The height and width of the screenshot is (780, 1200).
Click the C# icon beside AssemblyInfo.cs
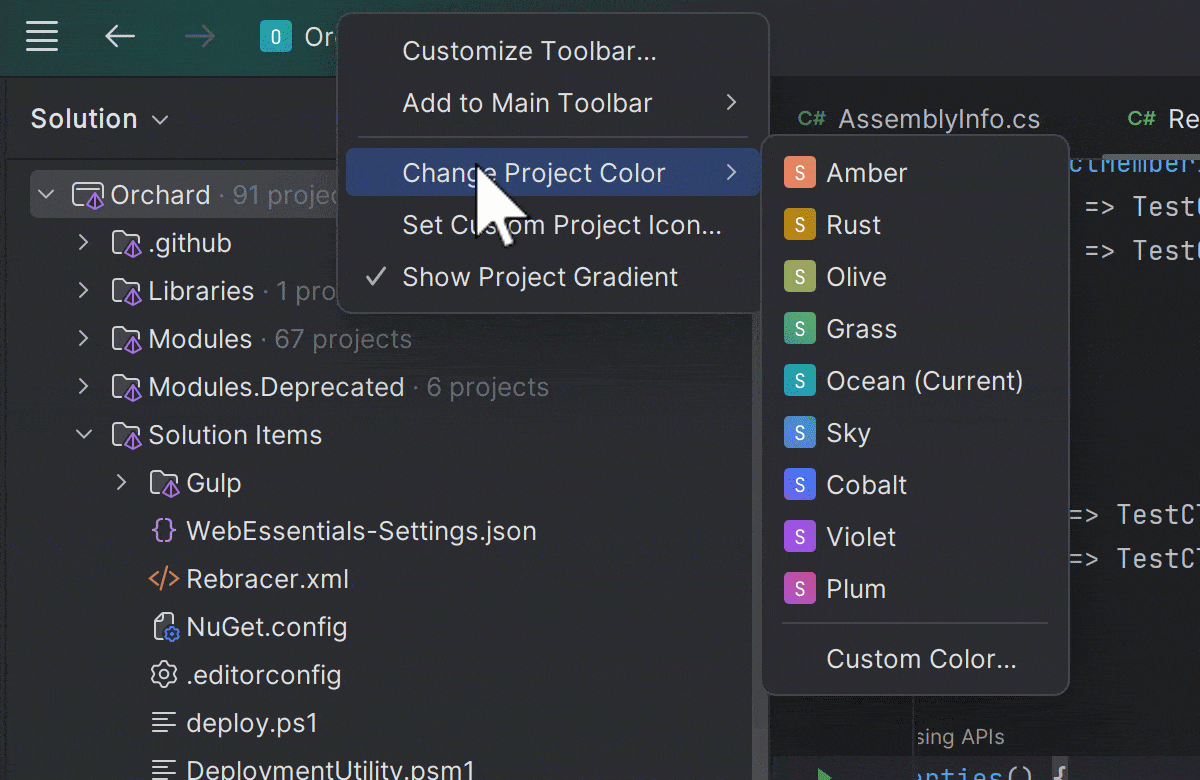[811, 118]
